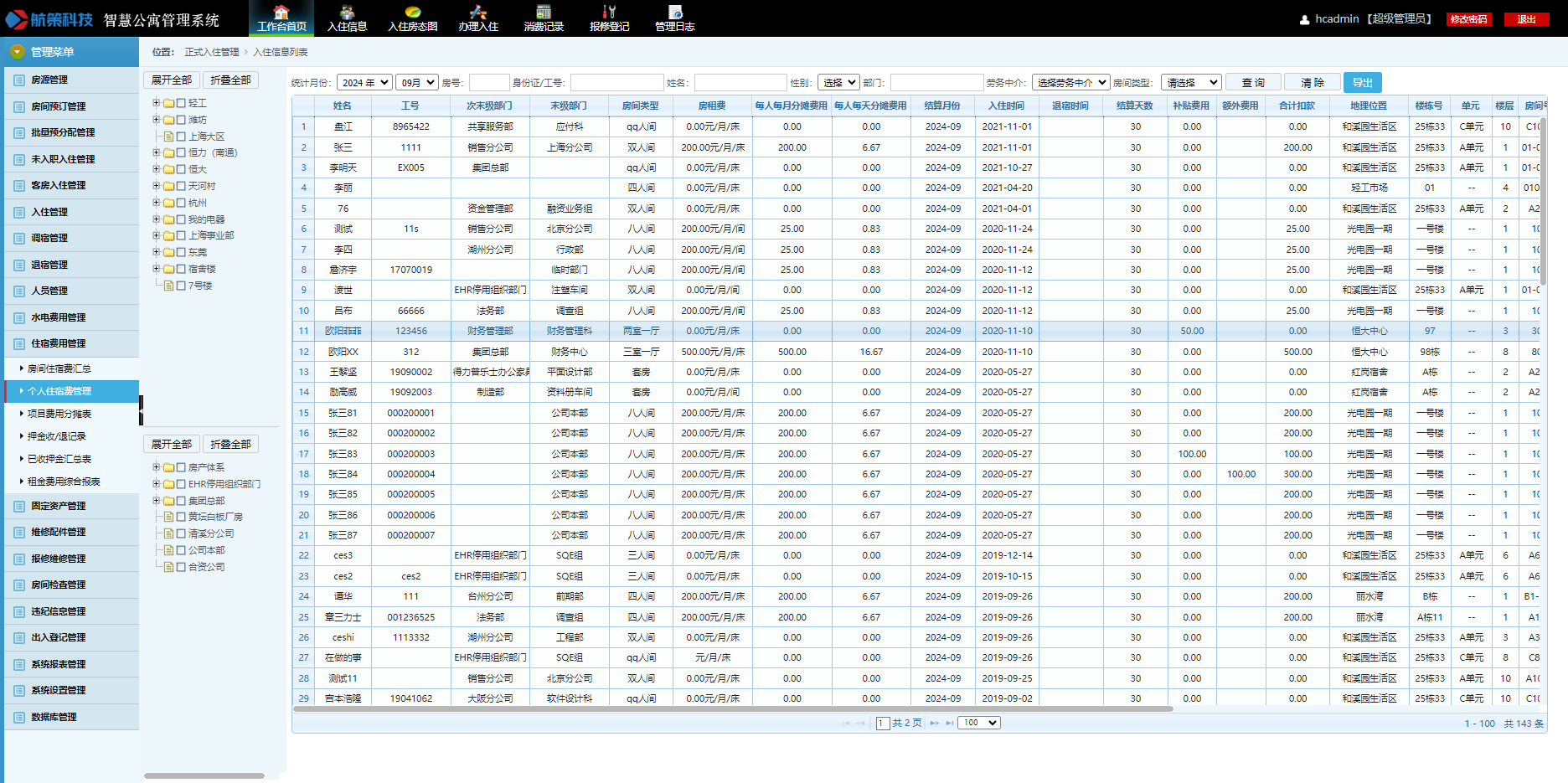This screenshot has width=1568, height=783.
Task: Click the 报修登记 tools icon
Action: coord(609,12)
